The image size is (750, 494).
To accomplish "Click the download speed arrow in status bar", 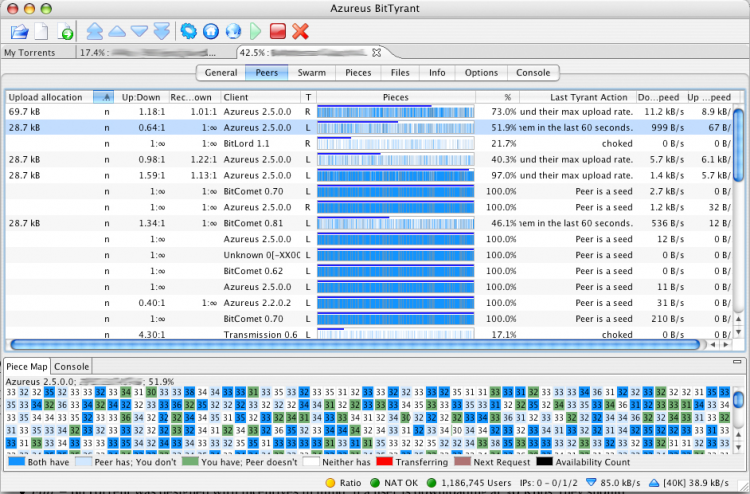I will [x=591, y=483].
